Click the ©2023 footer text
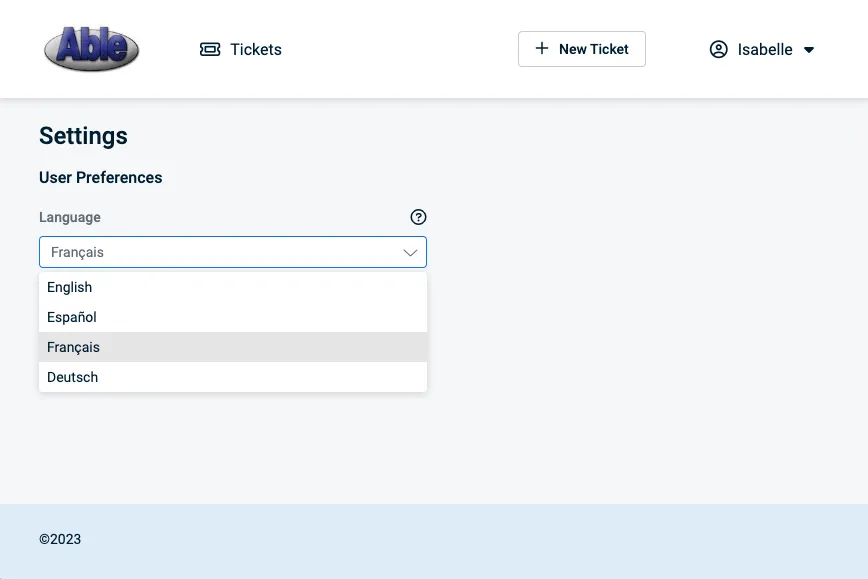 point(60,539)
